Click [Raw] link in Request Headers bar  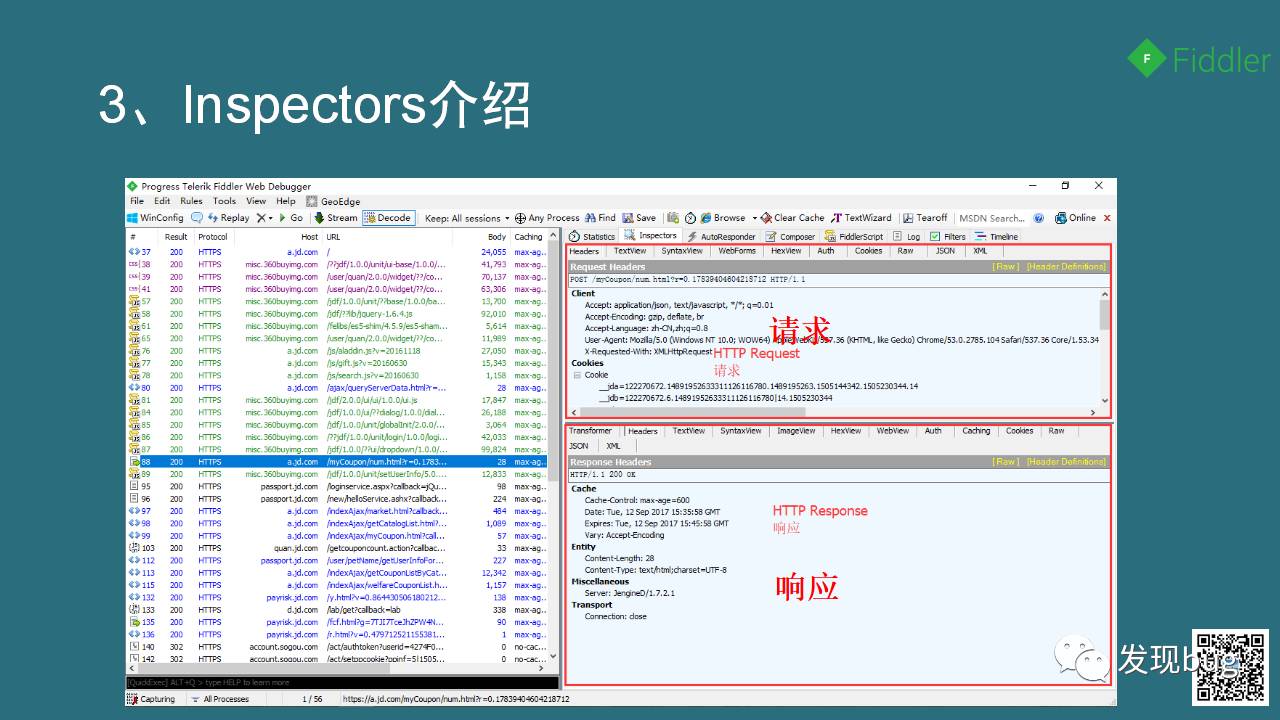pos(1005,267)
